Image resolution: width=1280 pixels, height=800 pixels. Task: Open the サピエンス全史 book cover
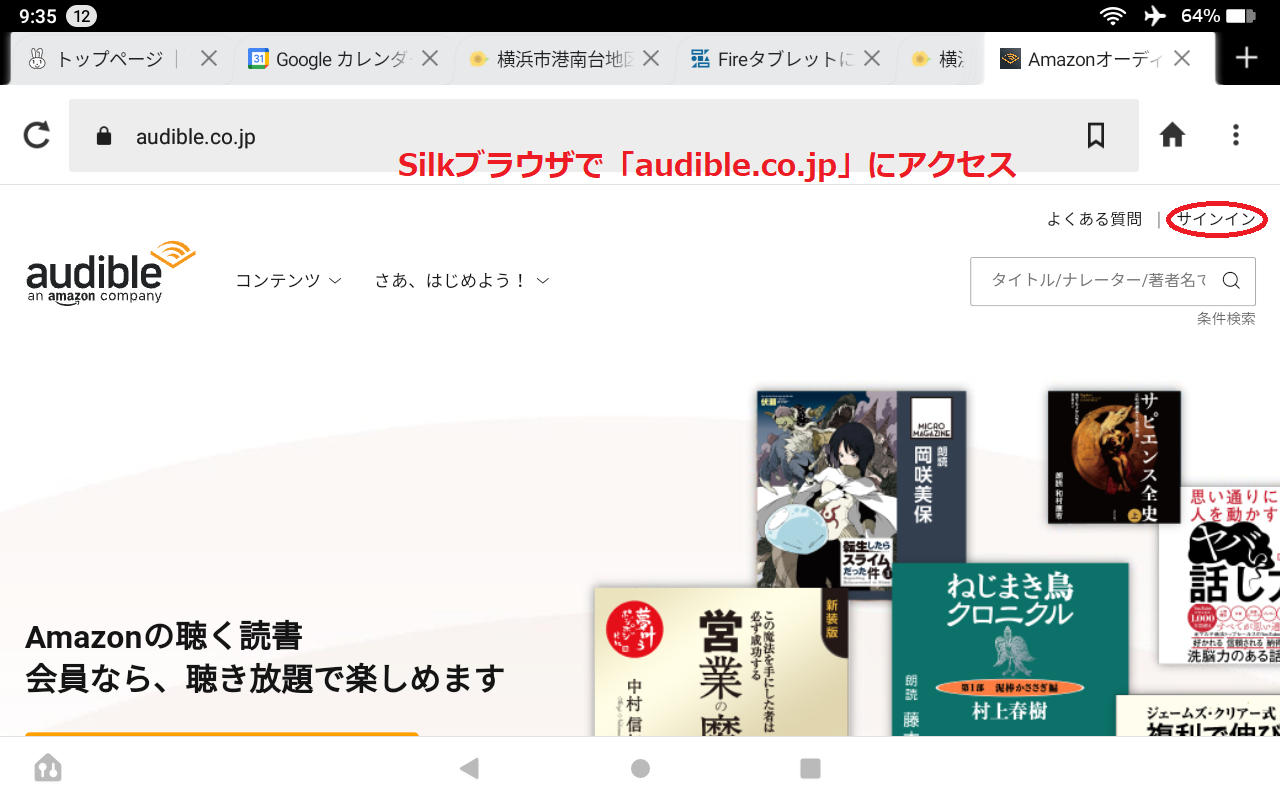pyautogui.click(x=1114, y=456)
